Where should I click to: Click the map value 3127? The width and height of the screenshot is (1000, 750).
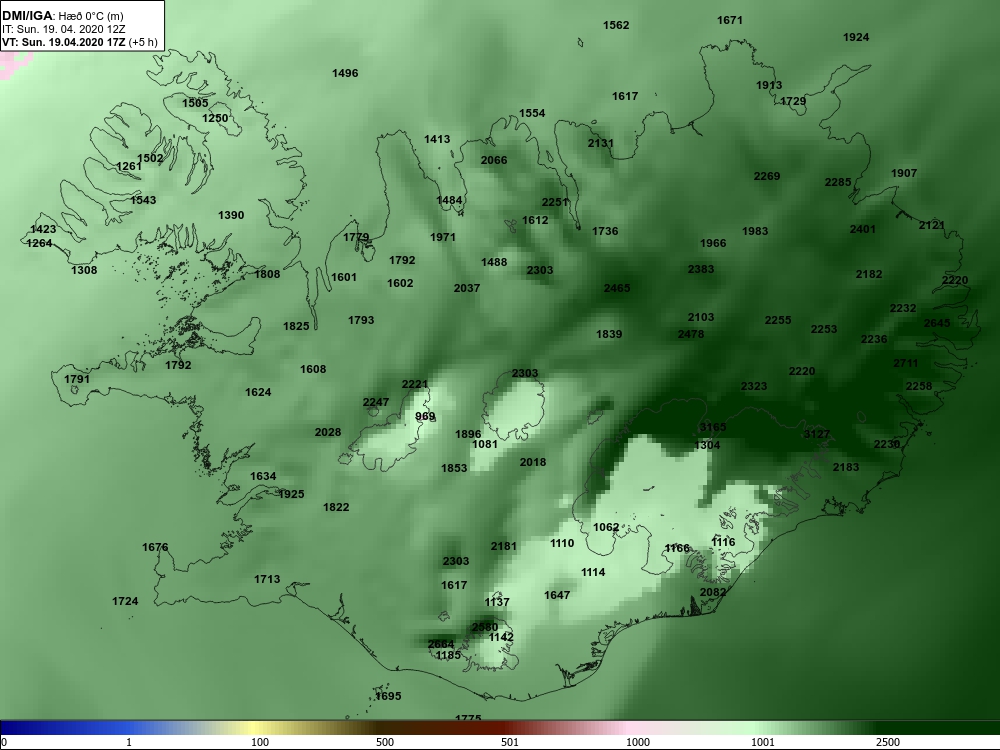tap(816, 434)
